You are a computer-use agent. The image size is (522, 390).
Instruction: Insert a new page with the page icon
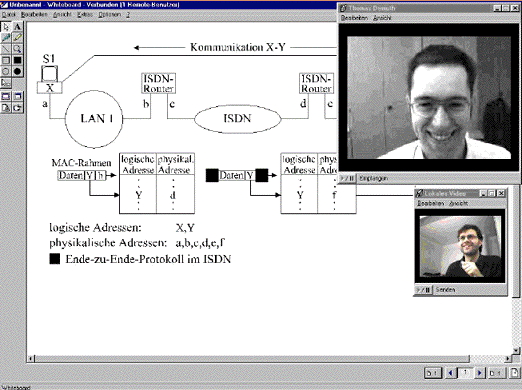tap(514, 373)
